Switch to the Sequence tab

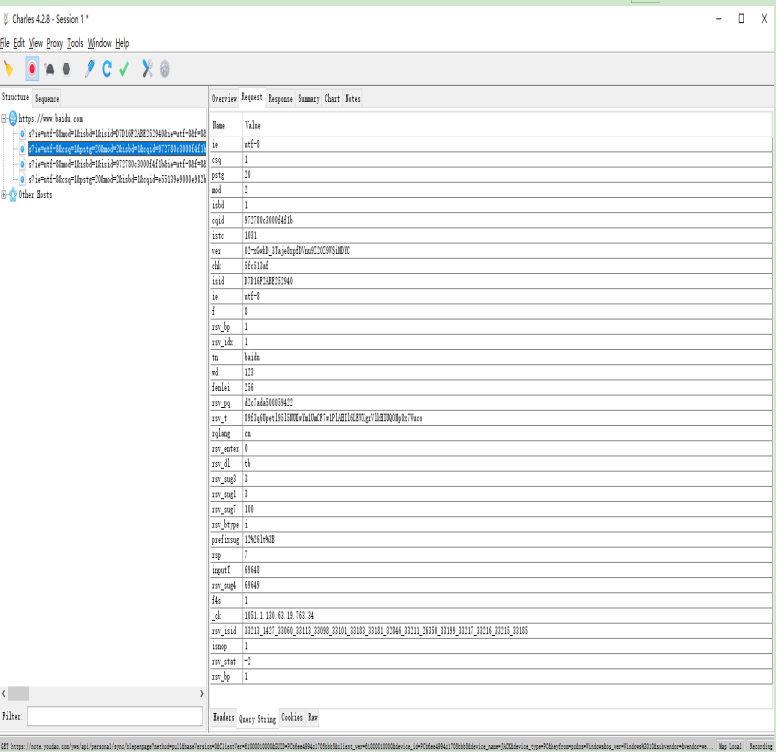click(47, 98)
